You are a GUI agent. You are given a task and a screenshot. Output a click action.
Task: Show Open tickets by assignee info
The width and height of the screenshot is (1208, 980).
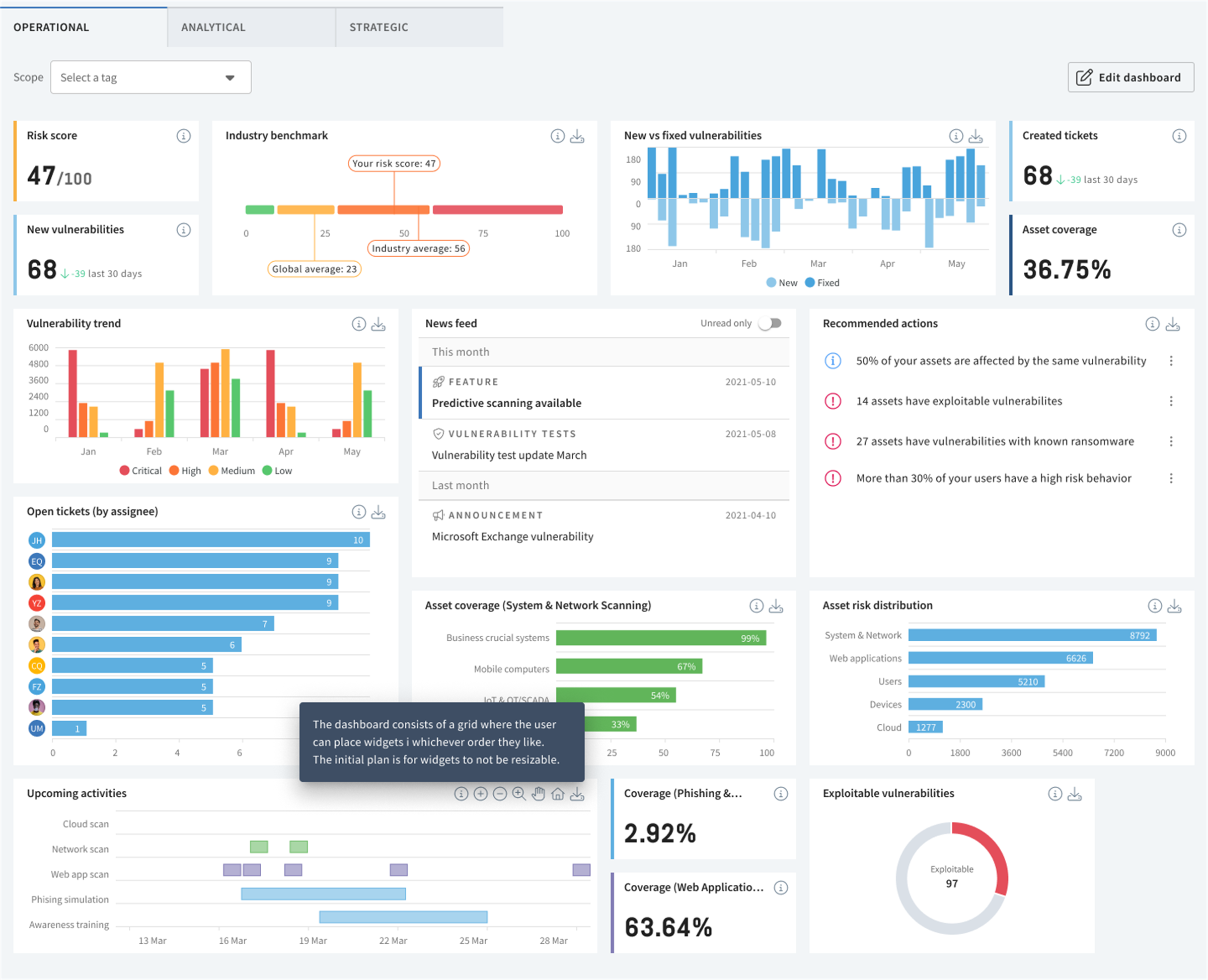(x=359, y=512)
